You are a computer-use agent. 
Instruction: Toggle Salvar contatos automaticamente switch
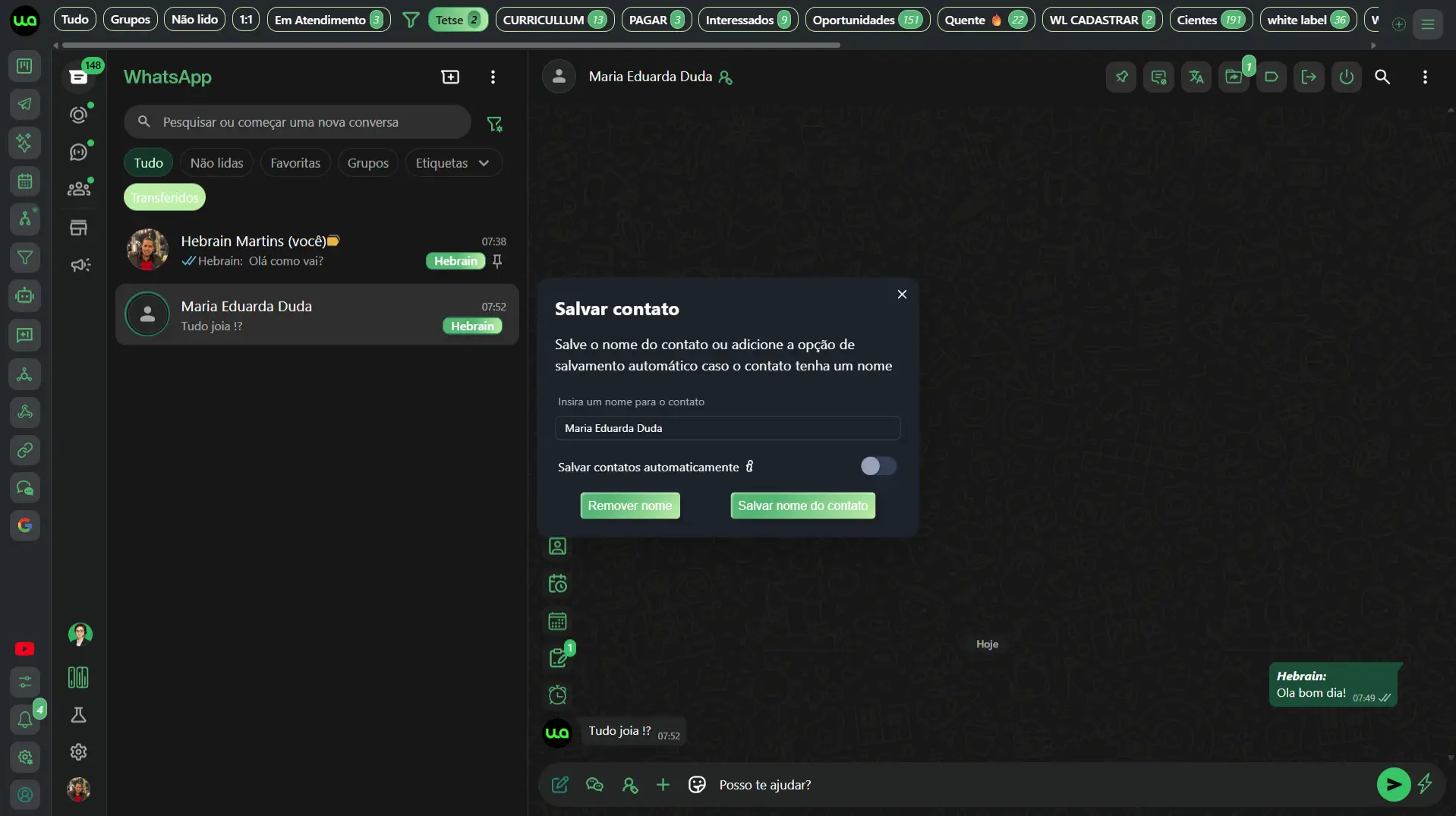point(878,466)
